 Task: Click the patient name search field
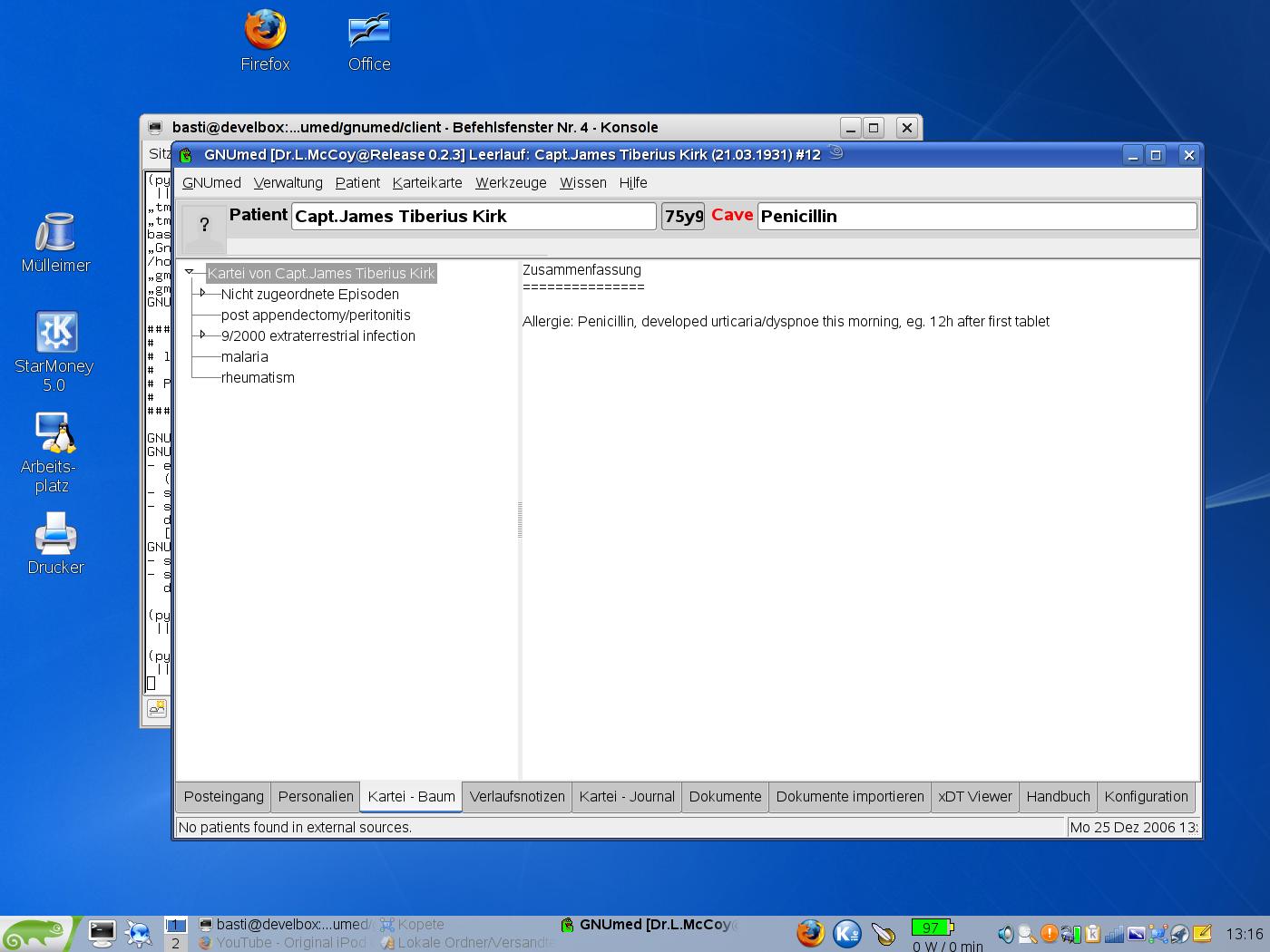(474, 216)
